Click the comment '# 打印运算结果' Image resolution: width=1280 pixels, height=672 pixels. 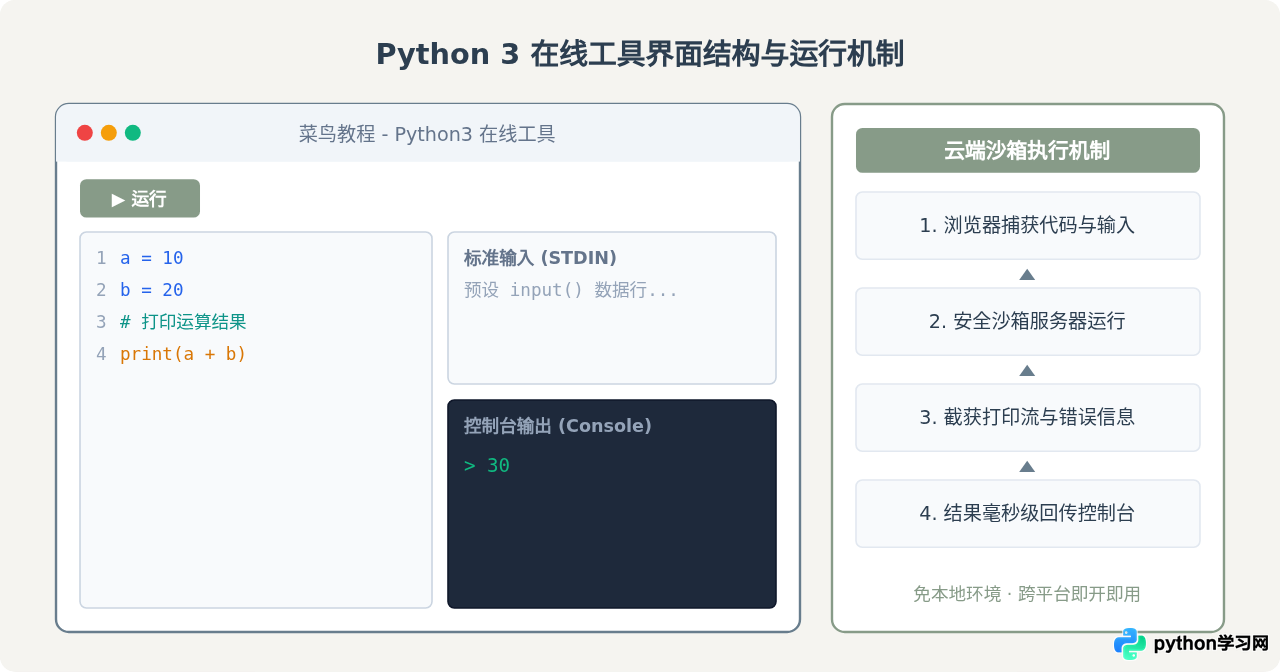183,322
